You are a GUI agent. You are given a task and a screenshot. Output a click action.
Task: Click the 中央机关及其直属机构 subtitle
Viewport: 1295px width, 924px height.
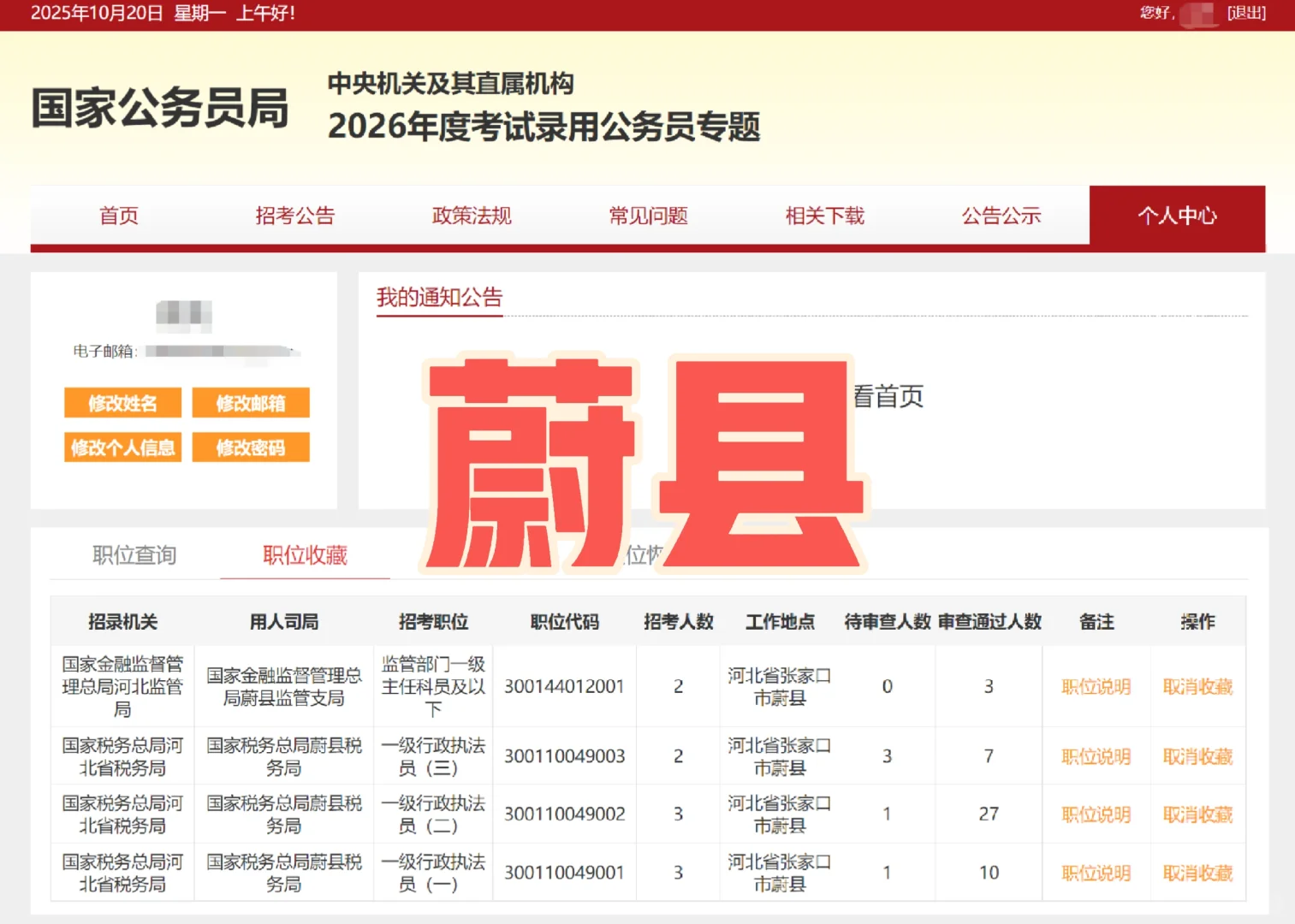[451, 83]
